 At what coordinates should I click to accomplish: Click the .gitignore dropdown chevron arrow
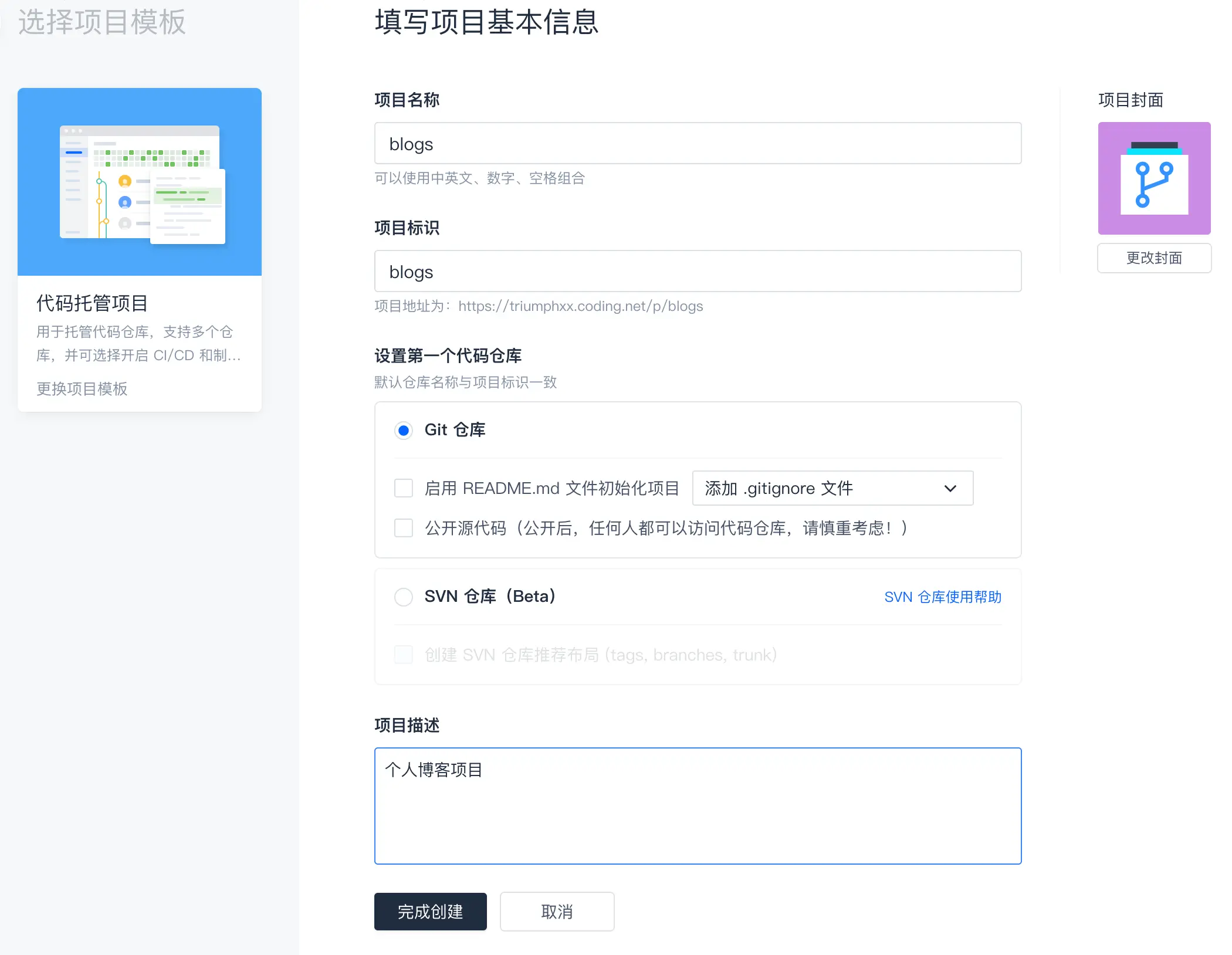[x=950, y=488]
